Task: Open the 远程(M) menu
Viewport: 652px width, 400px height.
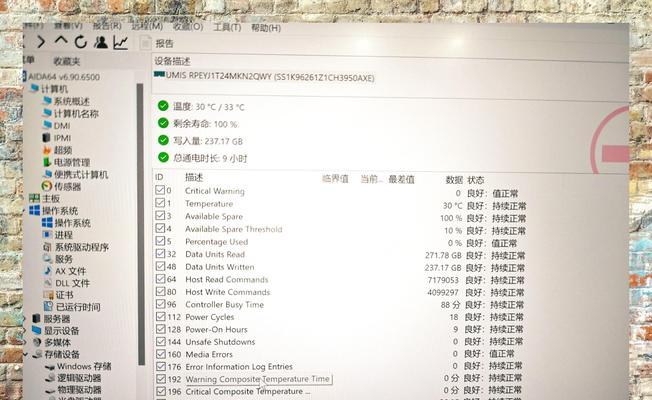Action: [x=147, y=26]
